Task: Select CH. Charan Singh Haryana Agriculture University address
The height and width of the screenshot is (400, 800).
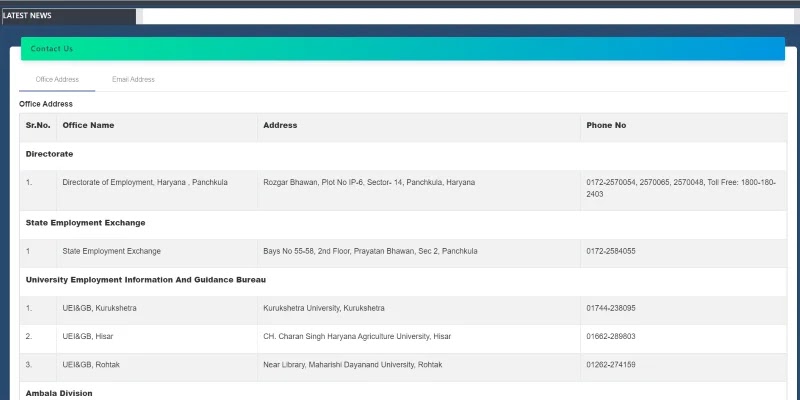Action: coord(357,337)
